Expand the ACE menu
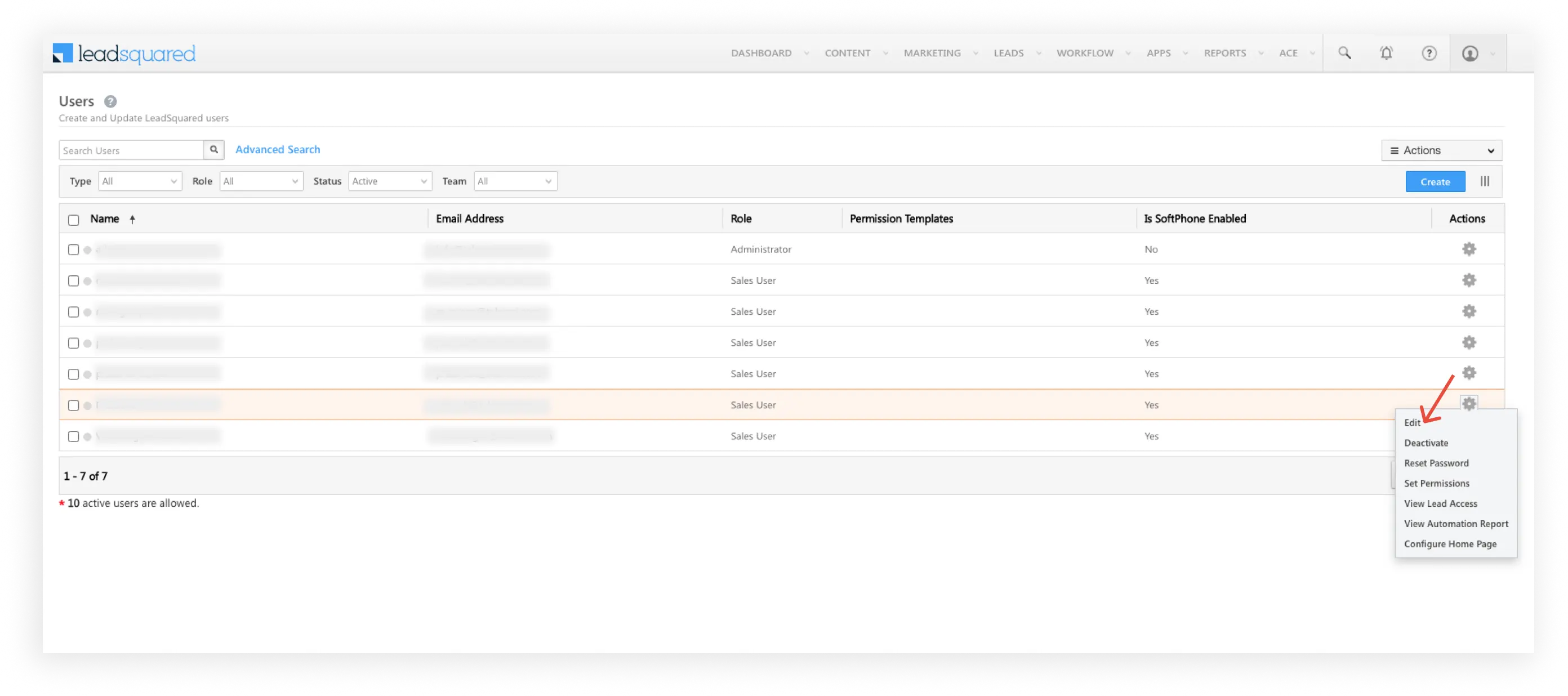This screenshot has height=696, width=1568. point(1297,53)
